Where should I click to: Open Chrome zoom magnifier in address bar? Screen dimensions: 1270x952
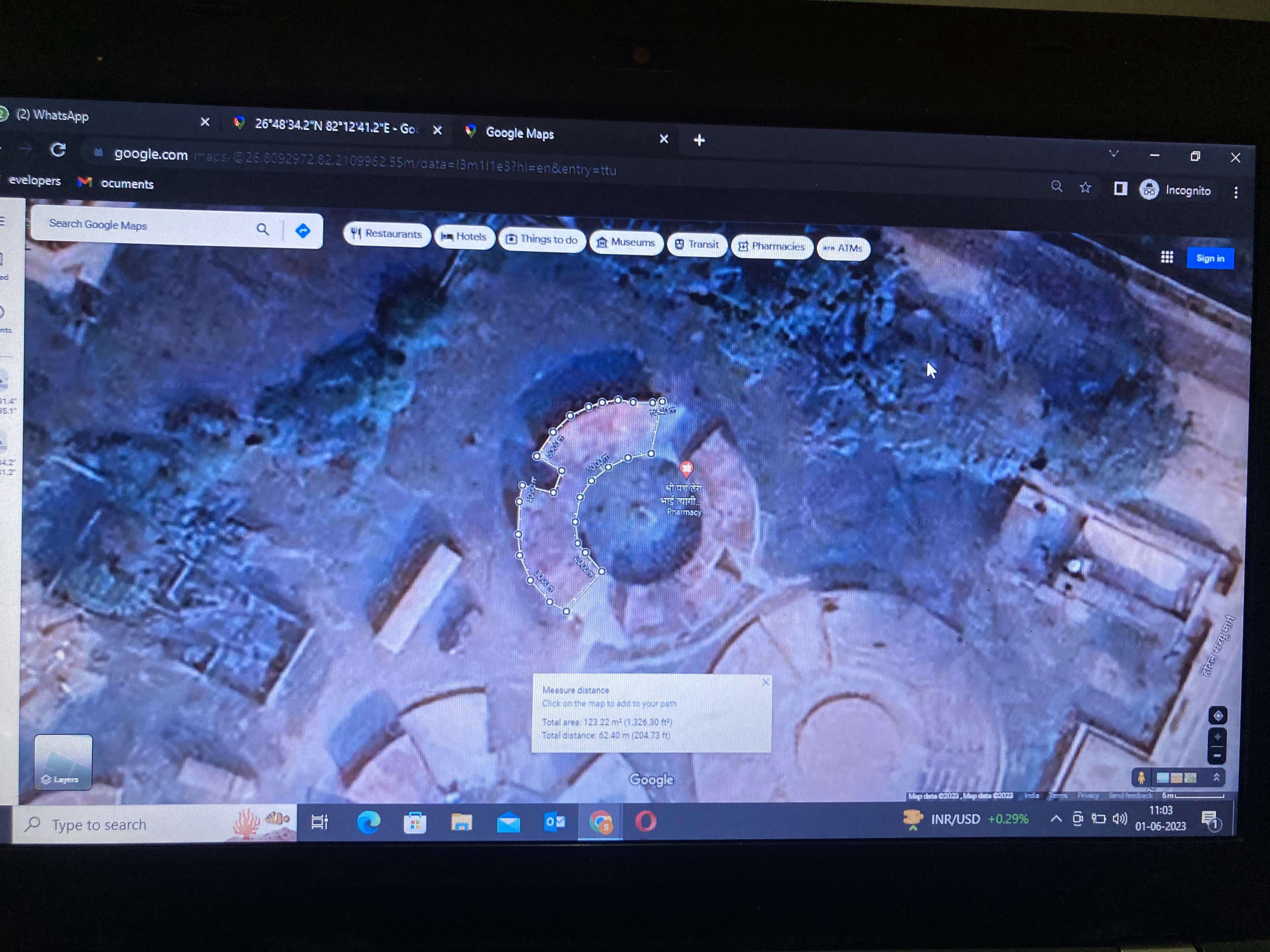pyautogui.click(x=1056, y=186)
